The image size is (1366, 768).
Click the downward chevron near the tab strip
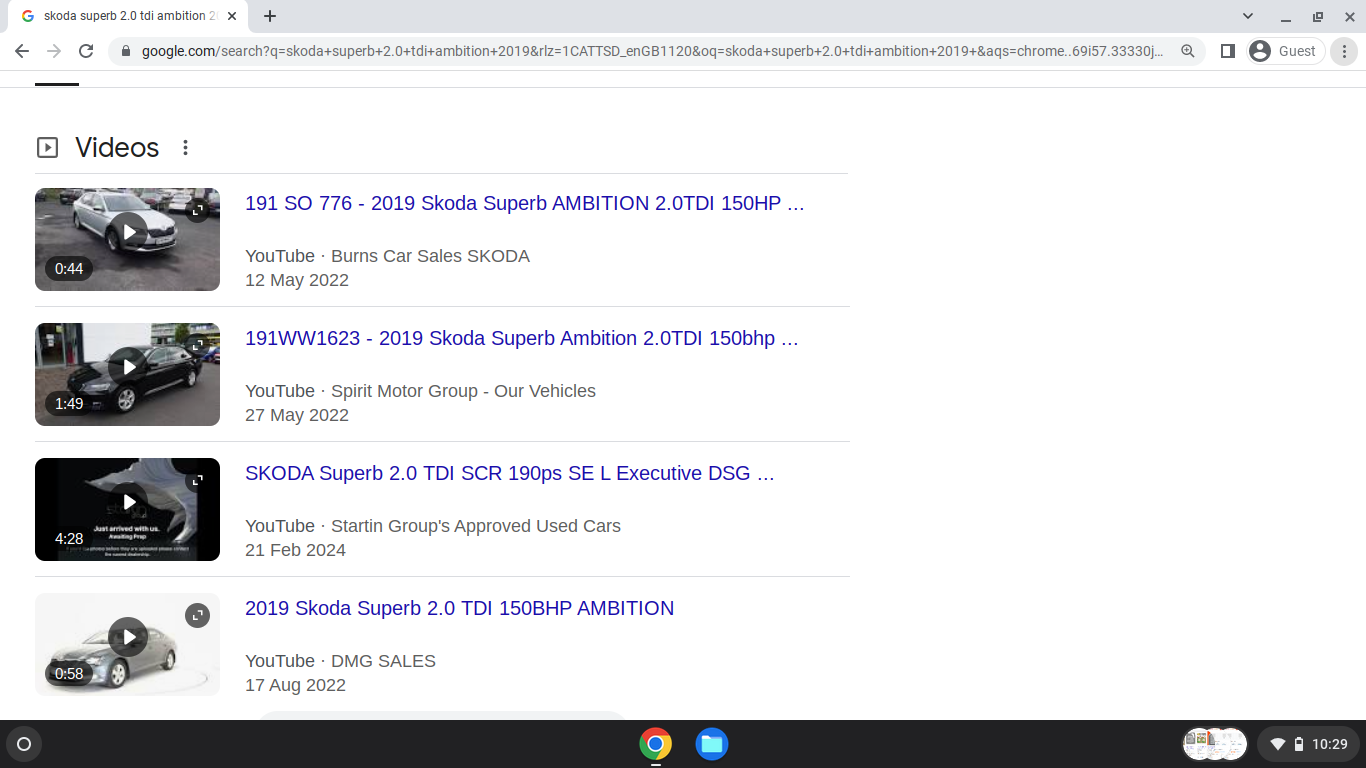[1246, 16]
